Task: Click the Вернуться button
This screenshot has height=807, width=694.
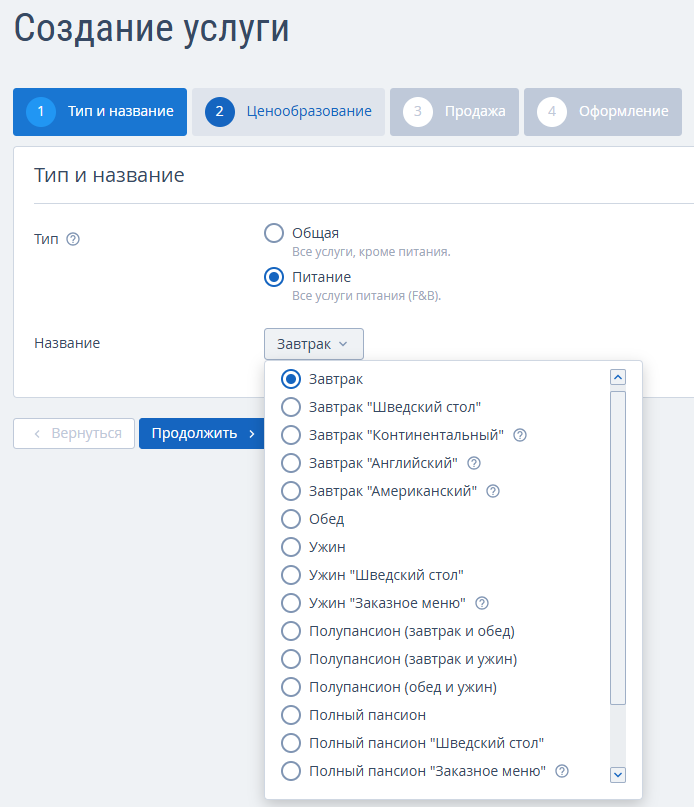Action: 74,433
